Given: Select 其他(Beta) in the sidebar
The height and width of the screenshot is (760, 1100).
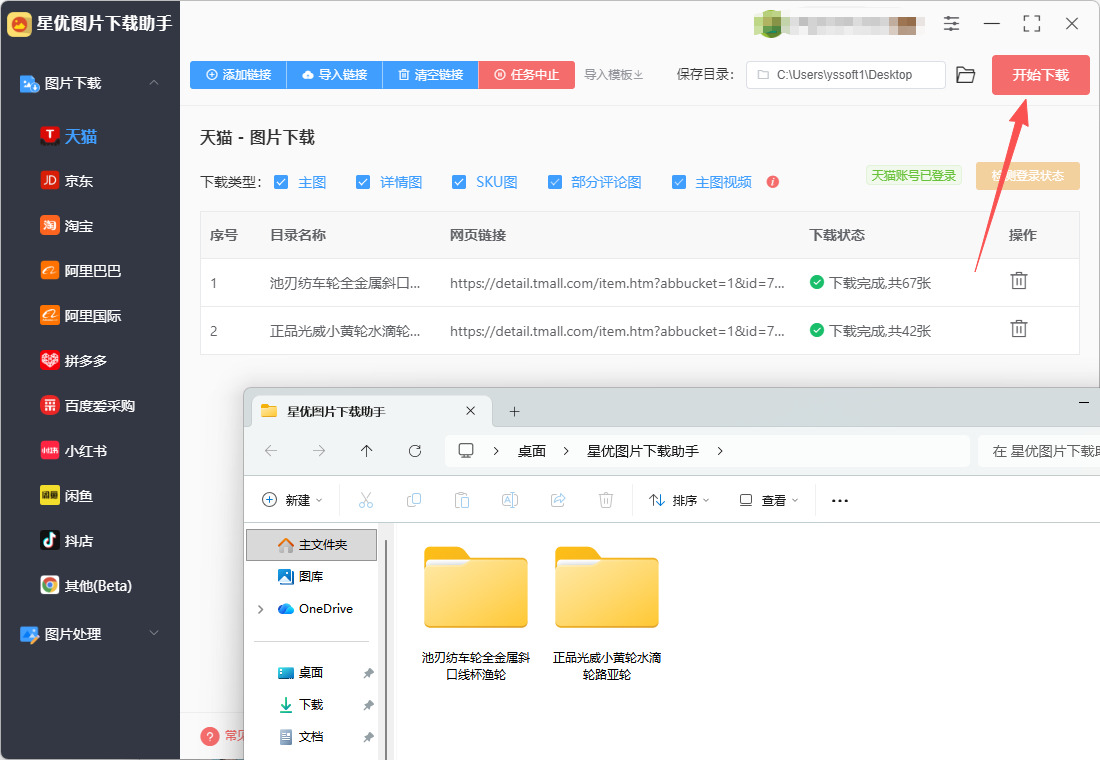Looking at the screenshot, I should pos(86,585).
